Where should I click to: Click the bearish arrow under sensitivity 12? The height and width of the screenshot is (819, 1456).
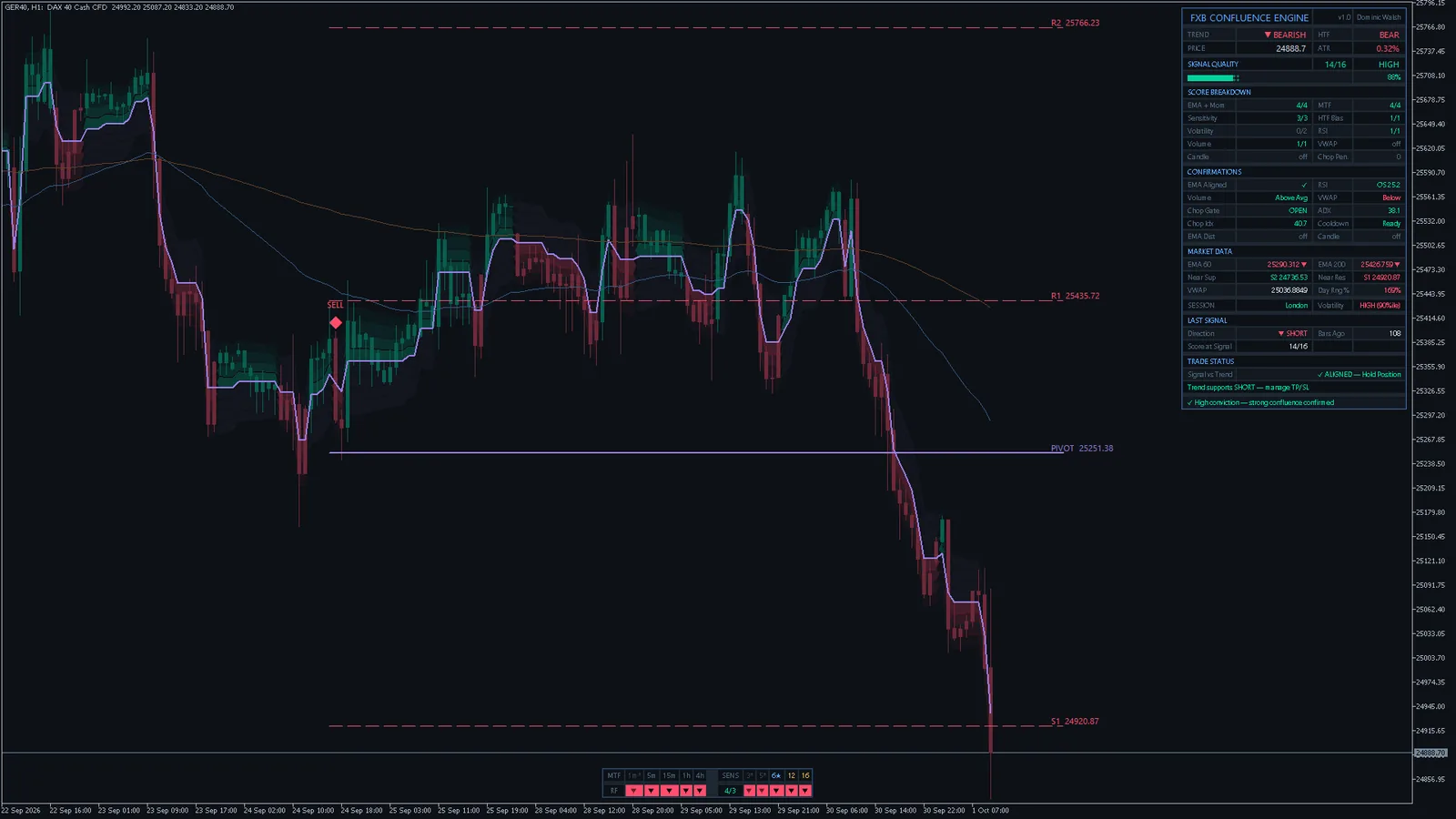click(x=791, y=791)
